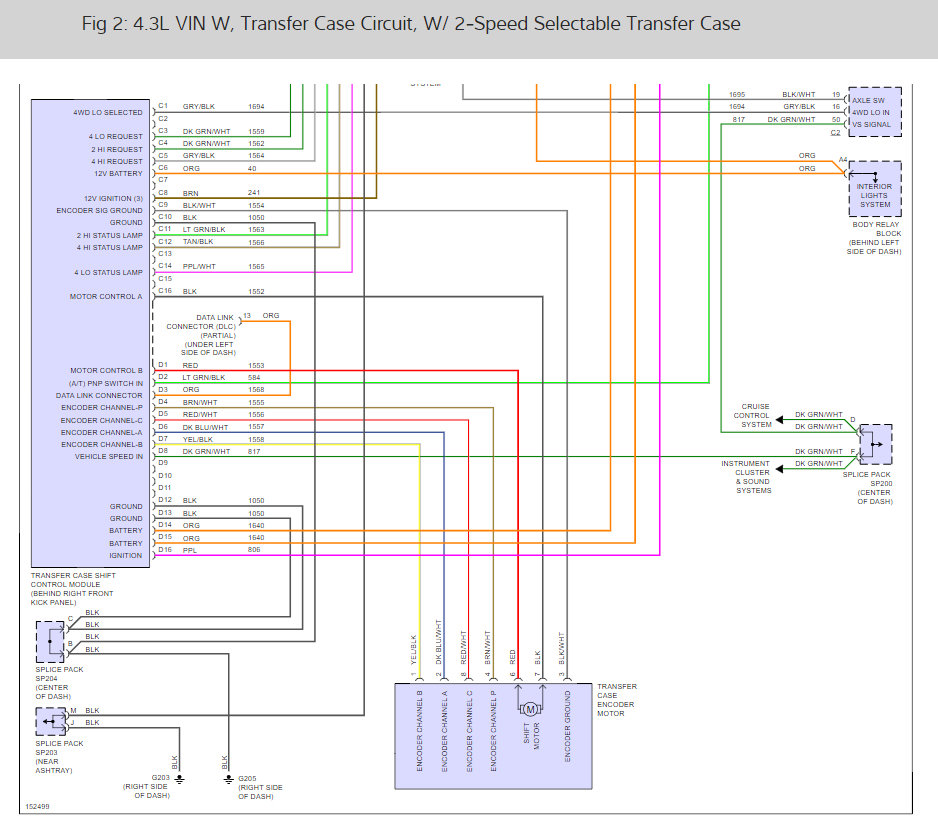Click the SP200 splice pack box
Viewport: 938px width, 835px height.
pyautogui.click(x=876, y=444)
